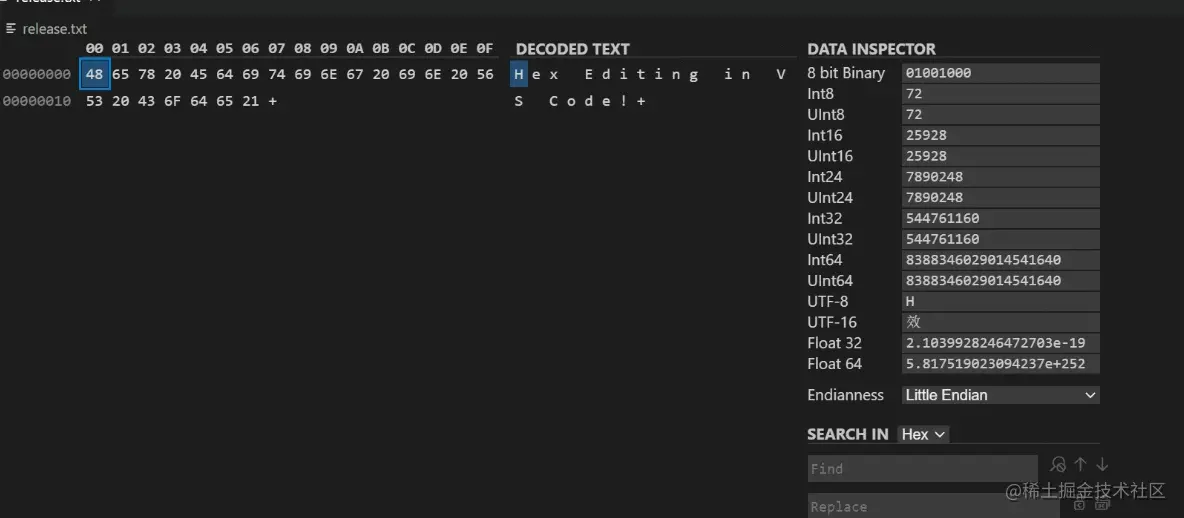Click row offset 00000010

(37, 101)
